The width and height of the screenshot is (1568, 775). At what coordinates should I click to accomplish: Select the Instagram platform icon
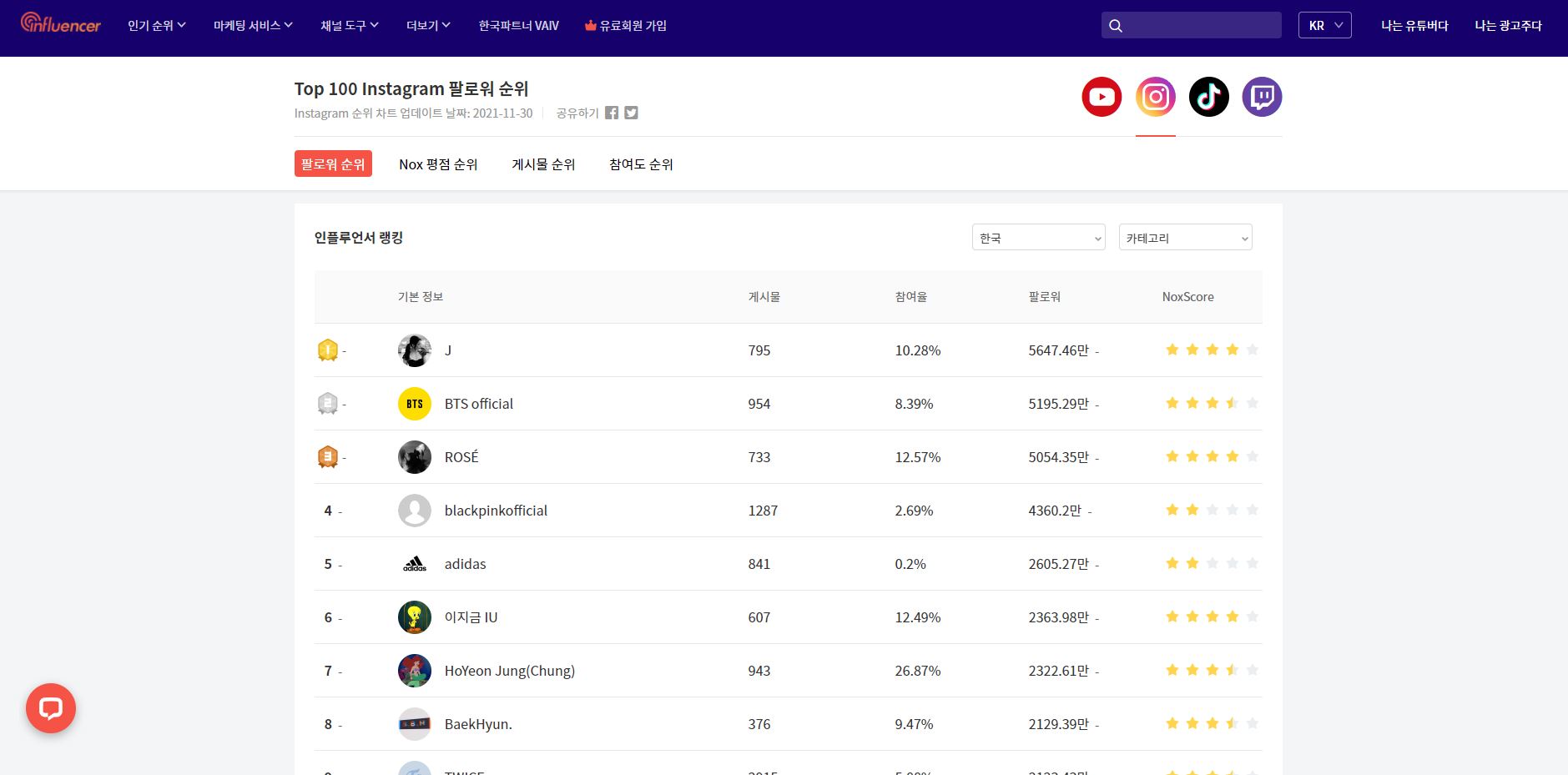click(1155, 97)
